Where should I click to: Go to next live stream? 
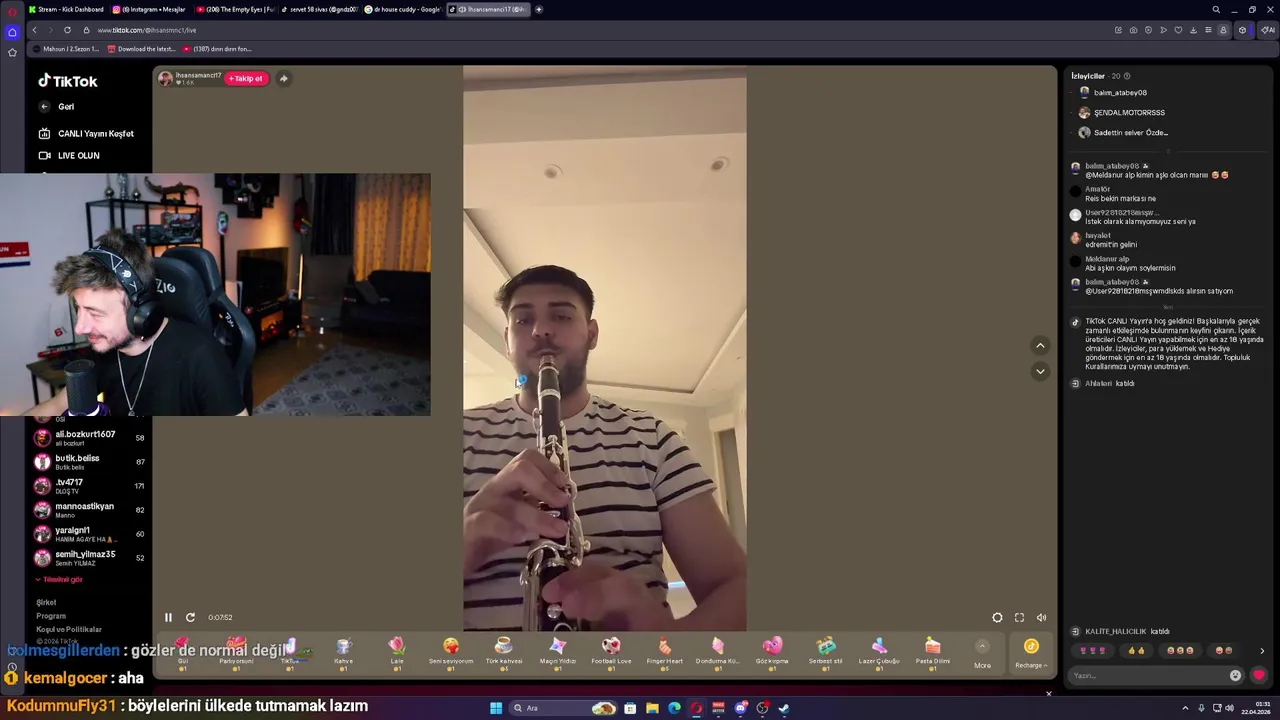click(x=1040, y=371)
